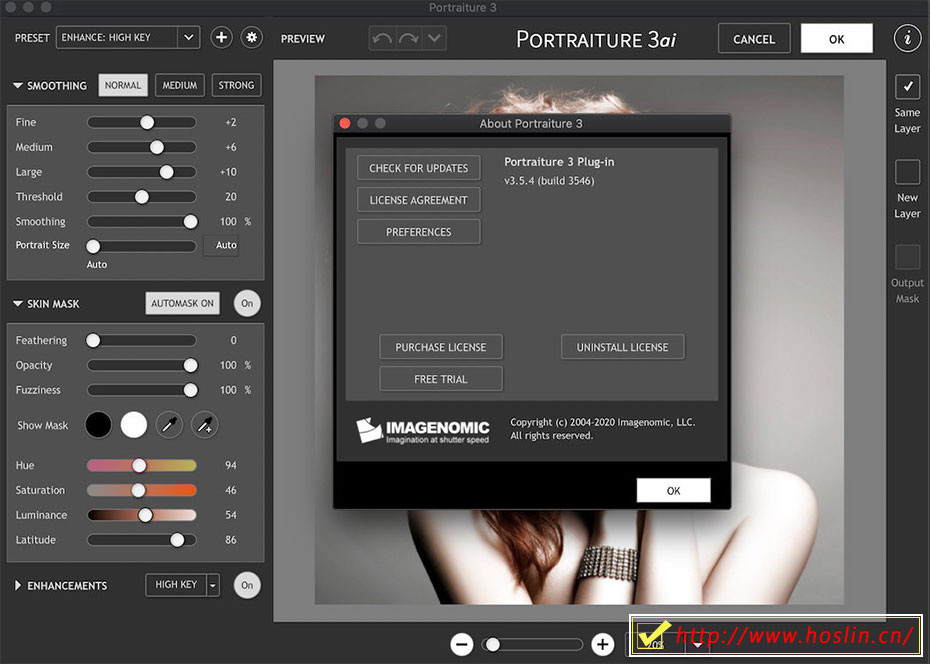Viewport: 930px width, 664px height.
Task: Confirm About dialog with OK
Action: pyautogui.click(x=673, y=490)
